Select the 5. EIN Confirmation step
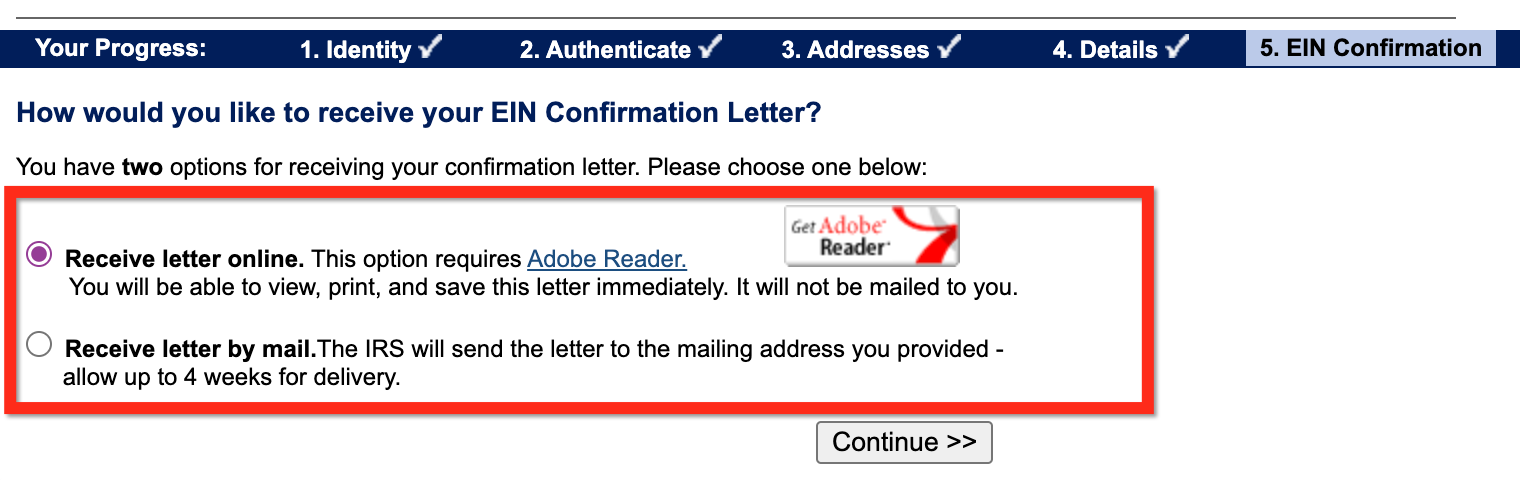This screenshot has width=1520, height=480. (x=1370, y=48)
